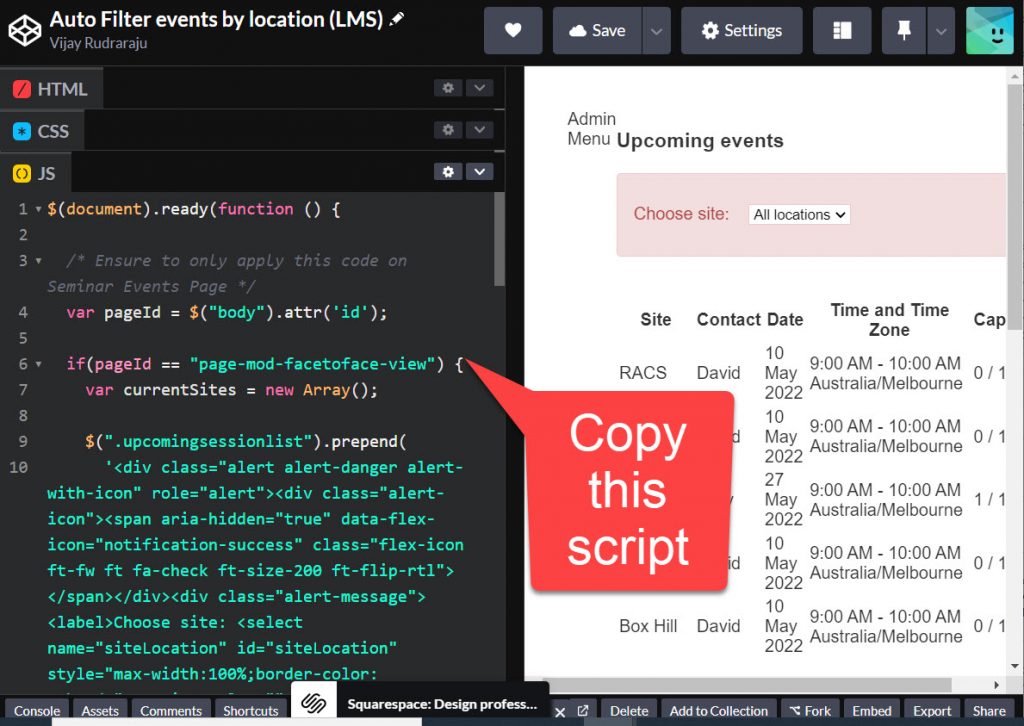Screen dimensions: 1024x726
Task: Pin this pen with the pushpin icon
Action: [x=904, y=31]
